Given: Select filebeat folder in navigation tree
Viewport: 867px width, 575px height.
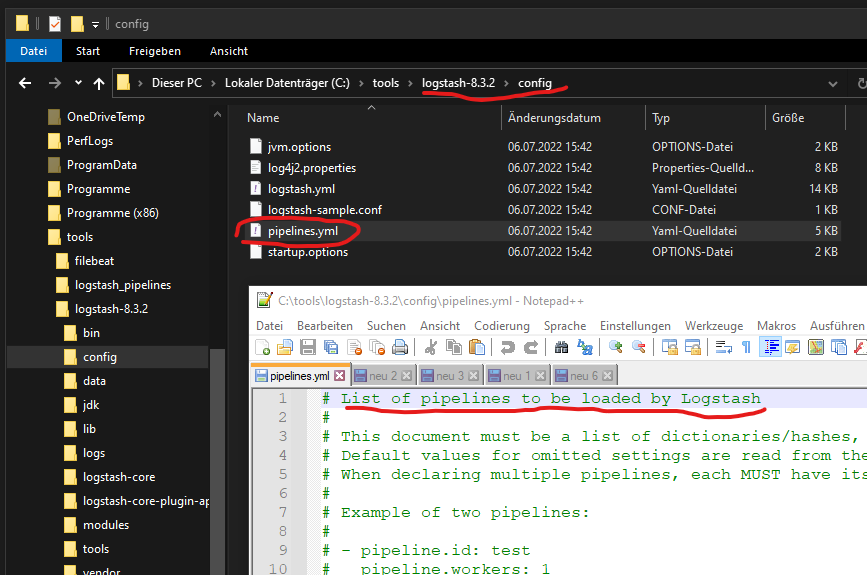Looking at the screenshot, I should point(94,261).
